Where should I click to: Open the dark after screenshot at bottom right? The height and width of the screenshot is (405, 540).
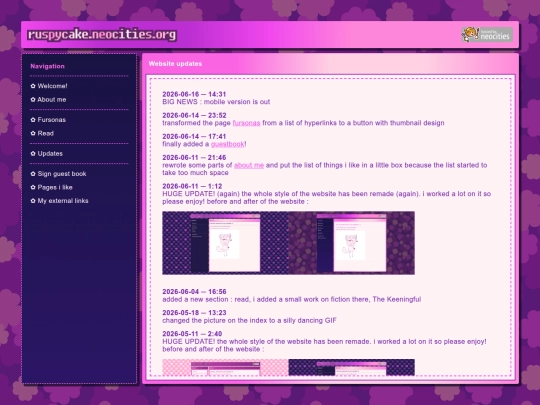[352, 367]
